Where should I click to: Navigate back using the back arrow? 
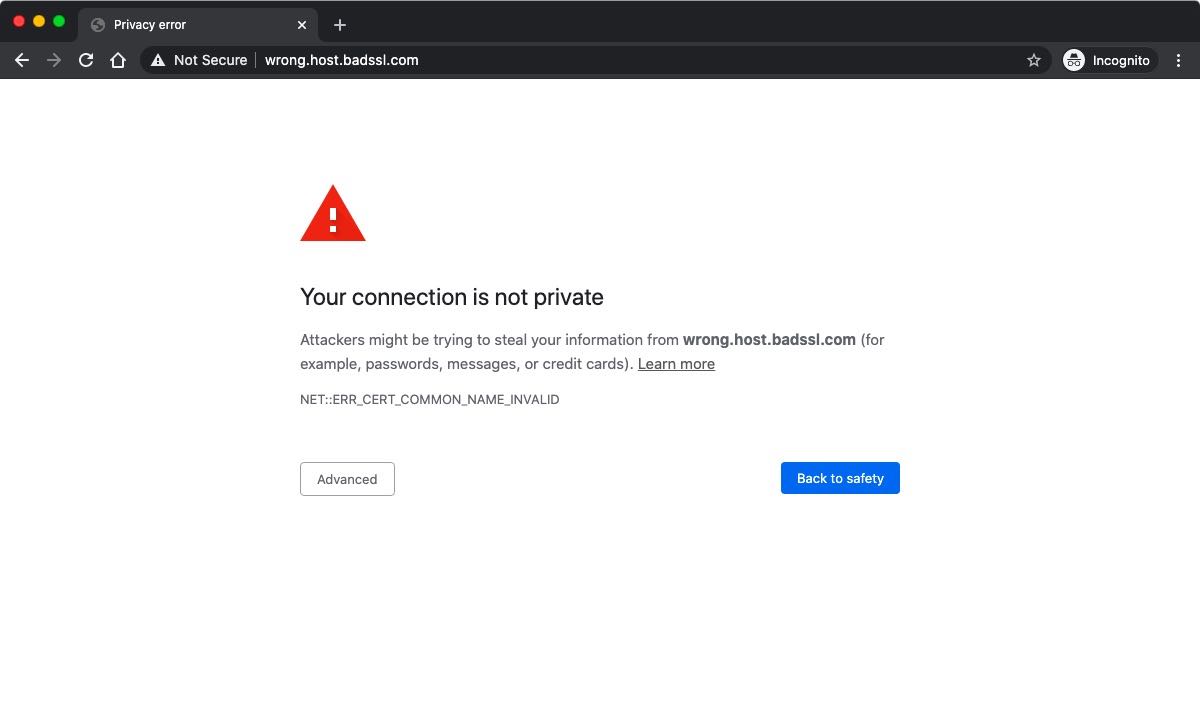pyautogui.click(x=22, y=60)
